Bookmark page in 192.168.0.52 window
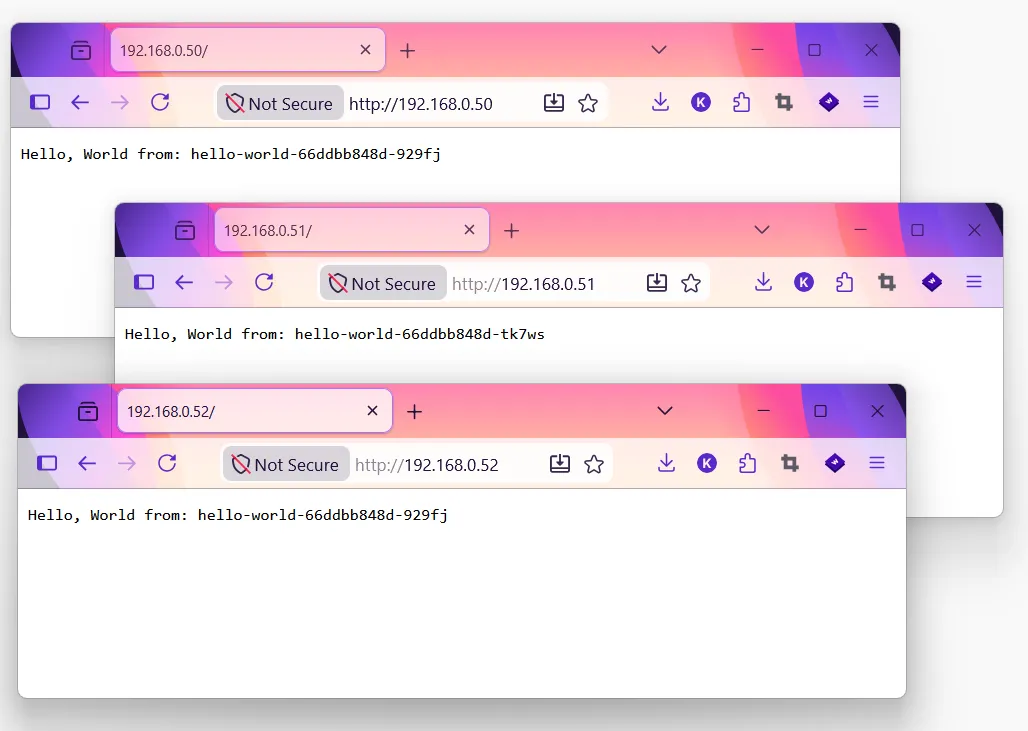1028x731 pixels. click(594, 464)
